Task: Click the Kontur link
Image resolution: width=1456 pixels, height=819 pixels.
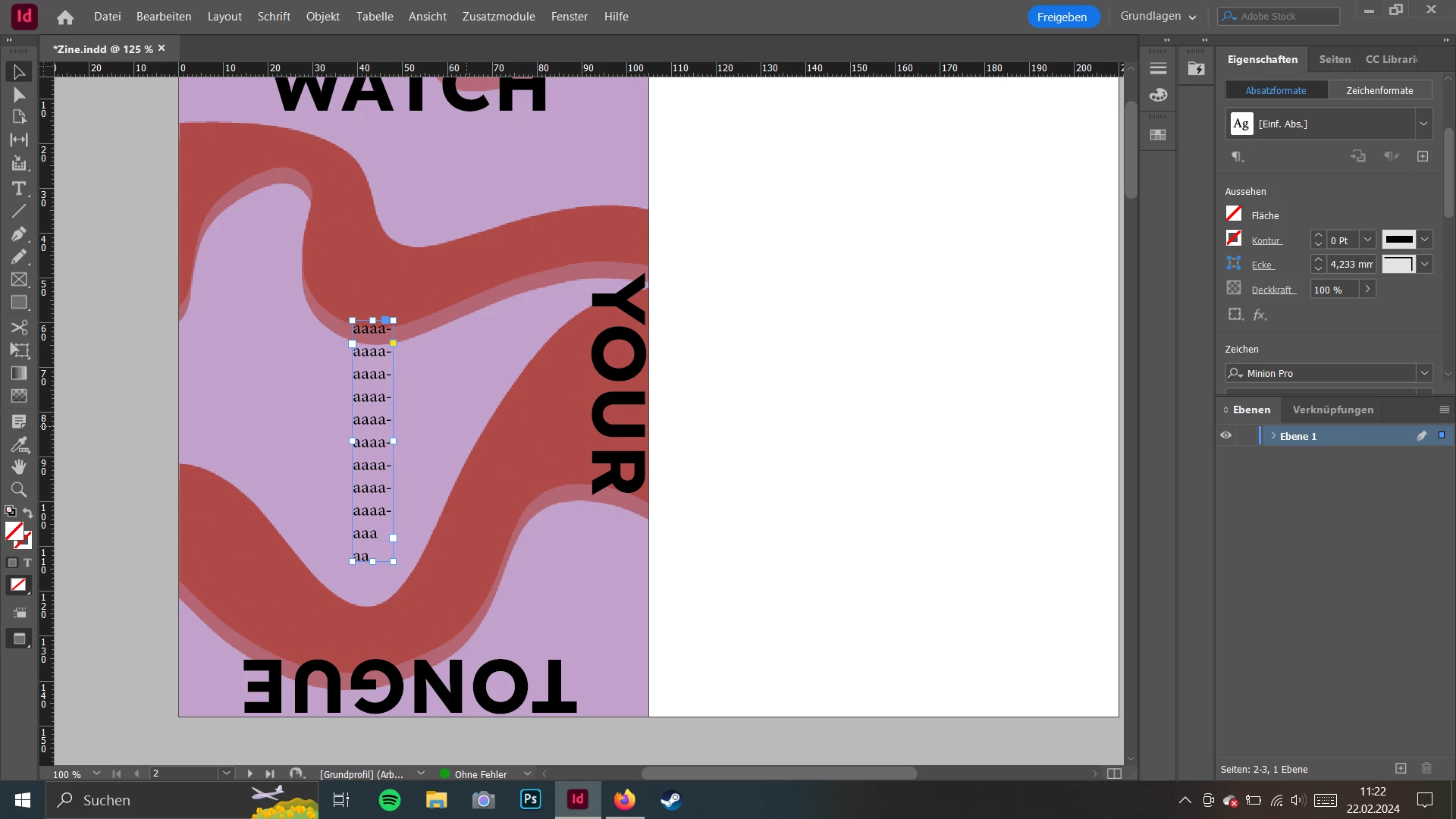Action: [1266, 240]
